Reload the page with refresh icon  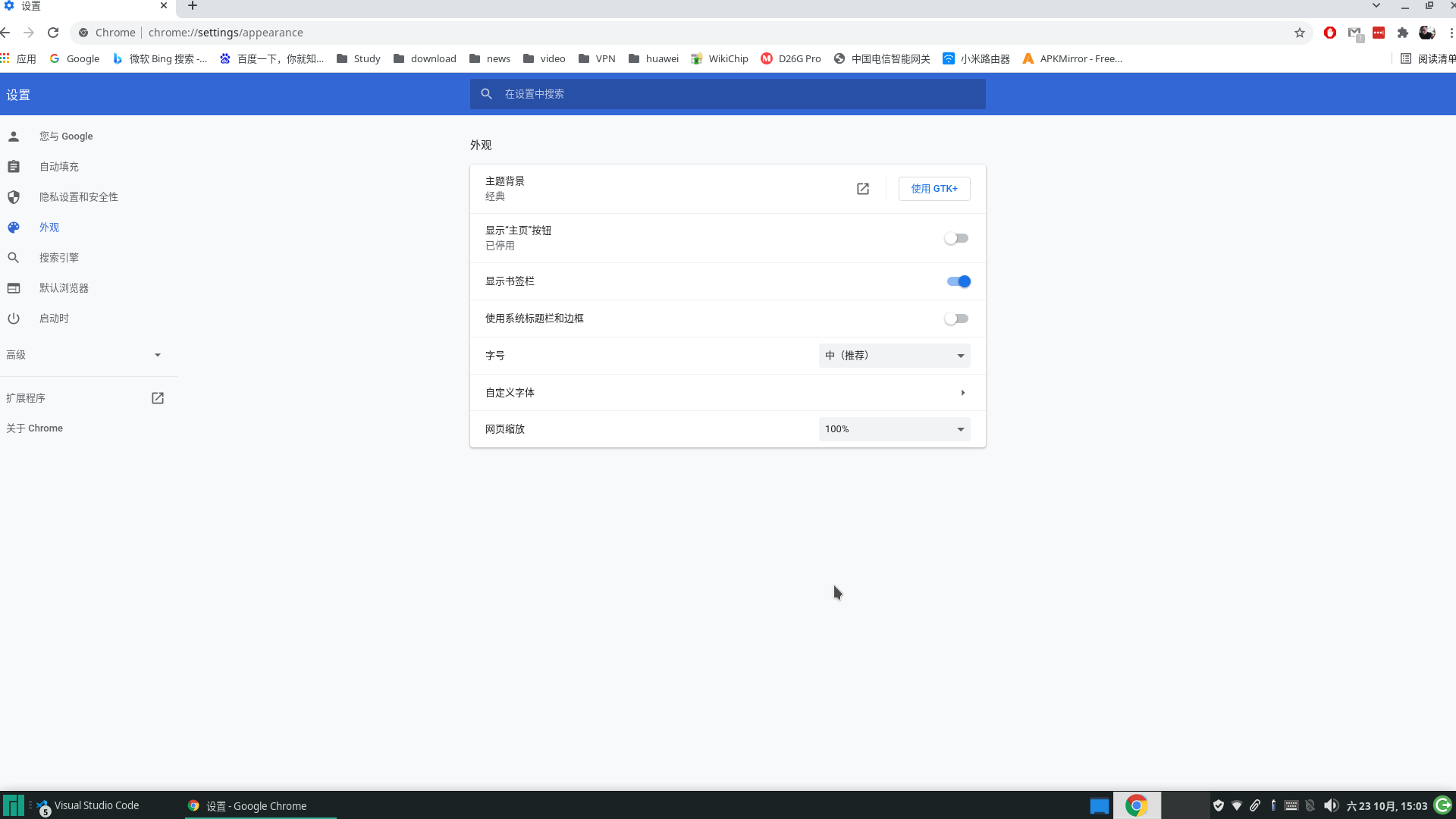pos(53,33)
